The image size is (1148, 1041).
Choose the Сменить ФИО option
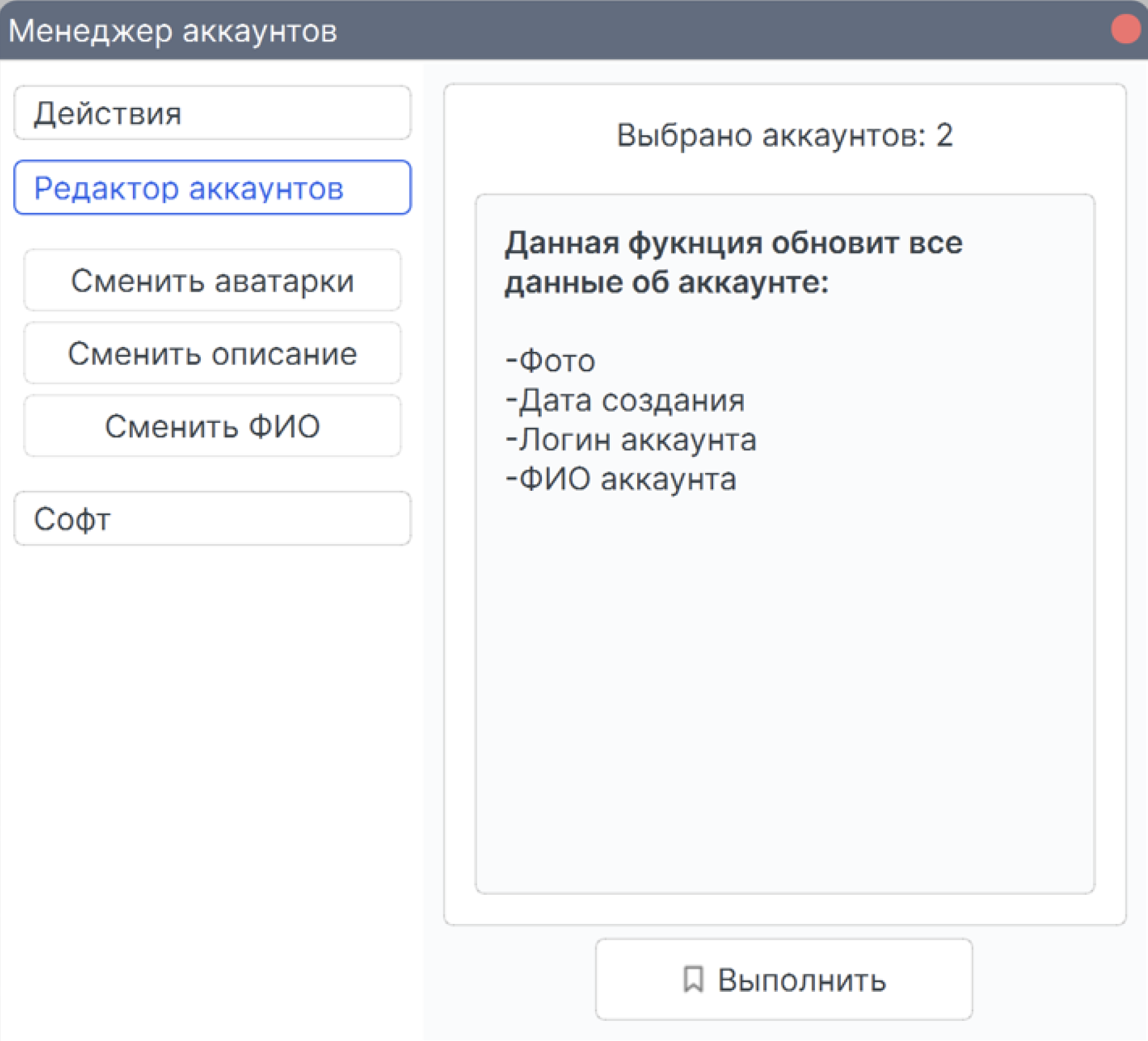pos(212,426)
